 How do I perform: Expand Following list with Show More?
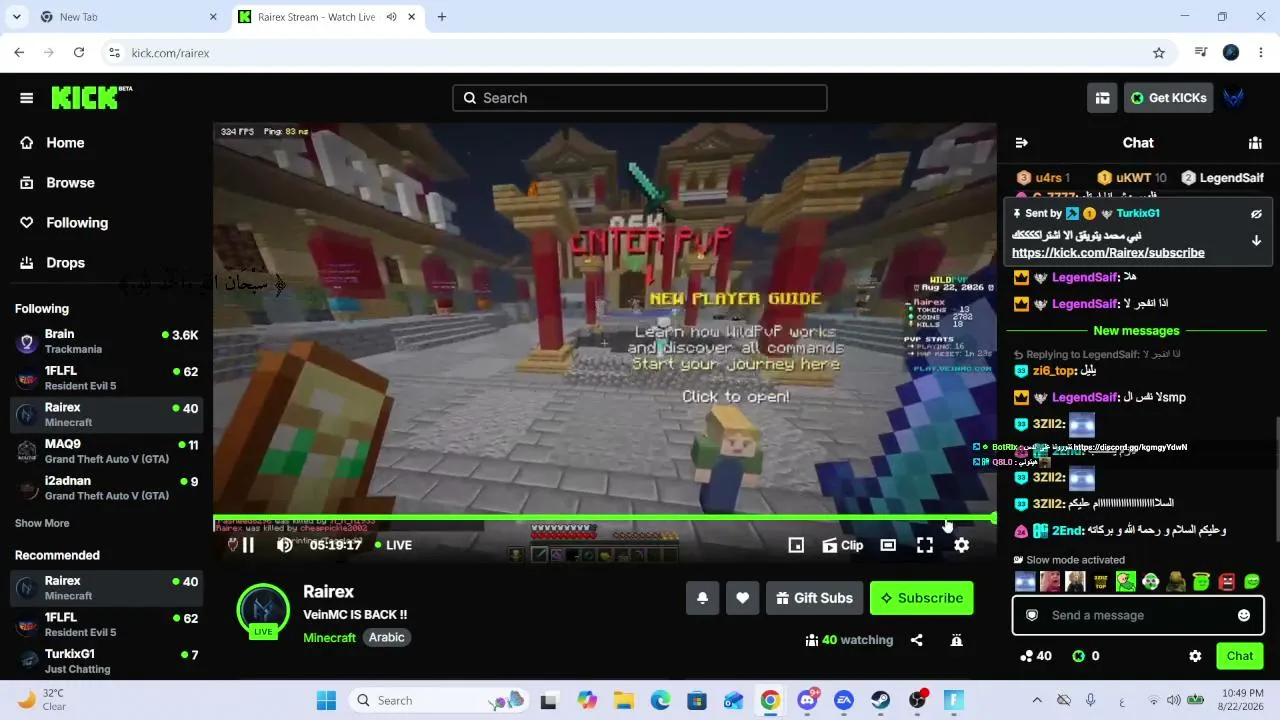pyautogui.click(x=42, y=523)
